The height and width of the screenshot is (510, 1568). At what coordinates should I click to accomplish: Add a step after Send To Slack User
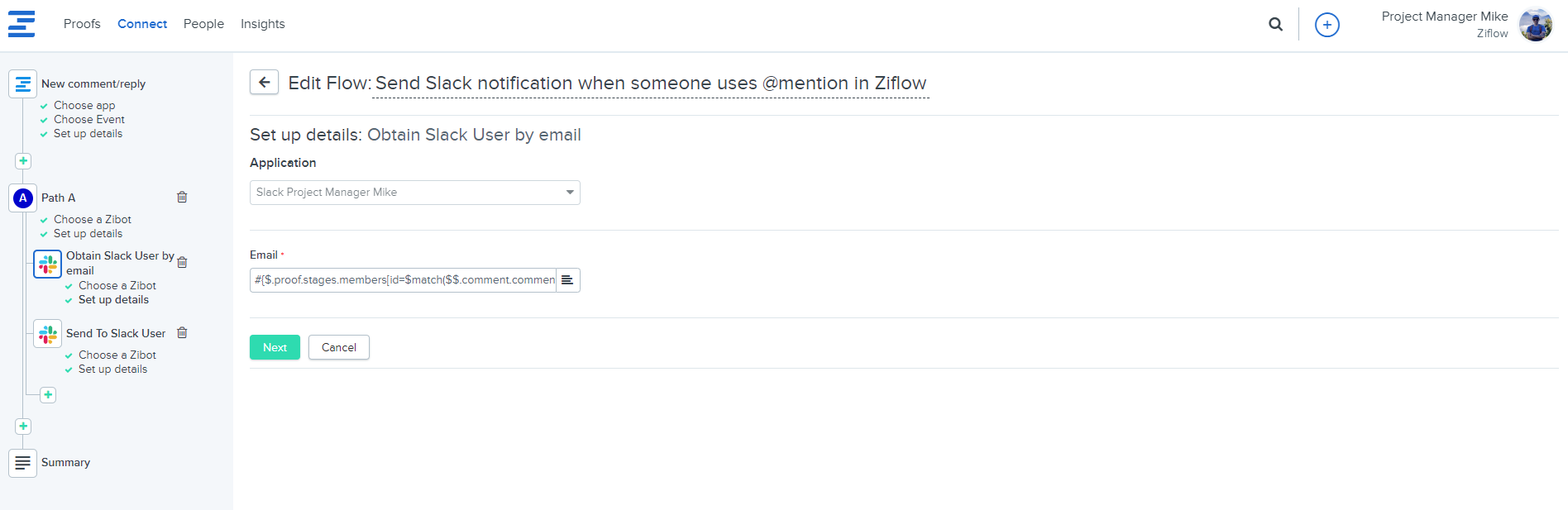[48, 395]
